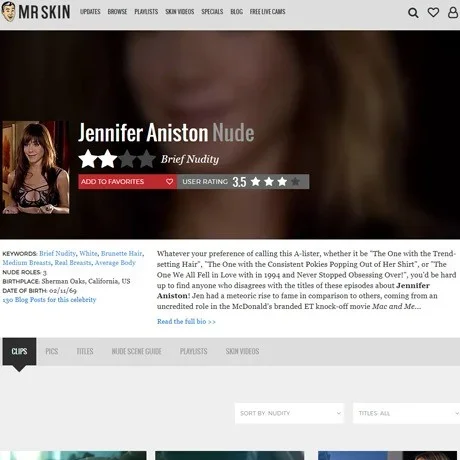Open Free Live Cams nav item
This screenshot has width=460, height=460.
point(267,12)
